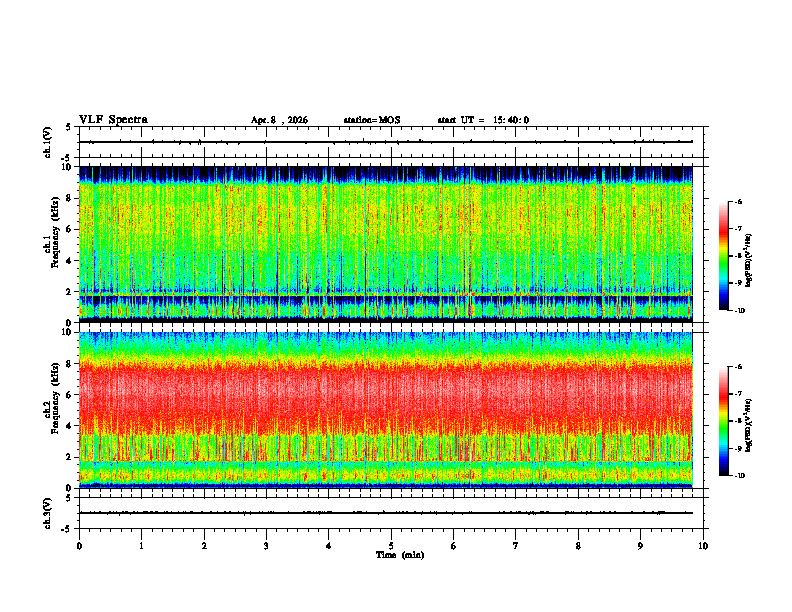
Task: Select the "start UT = 15:40: 0" text
Action: click(x=483, y=120)
